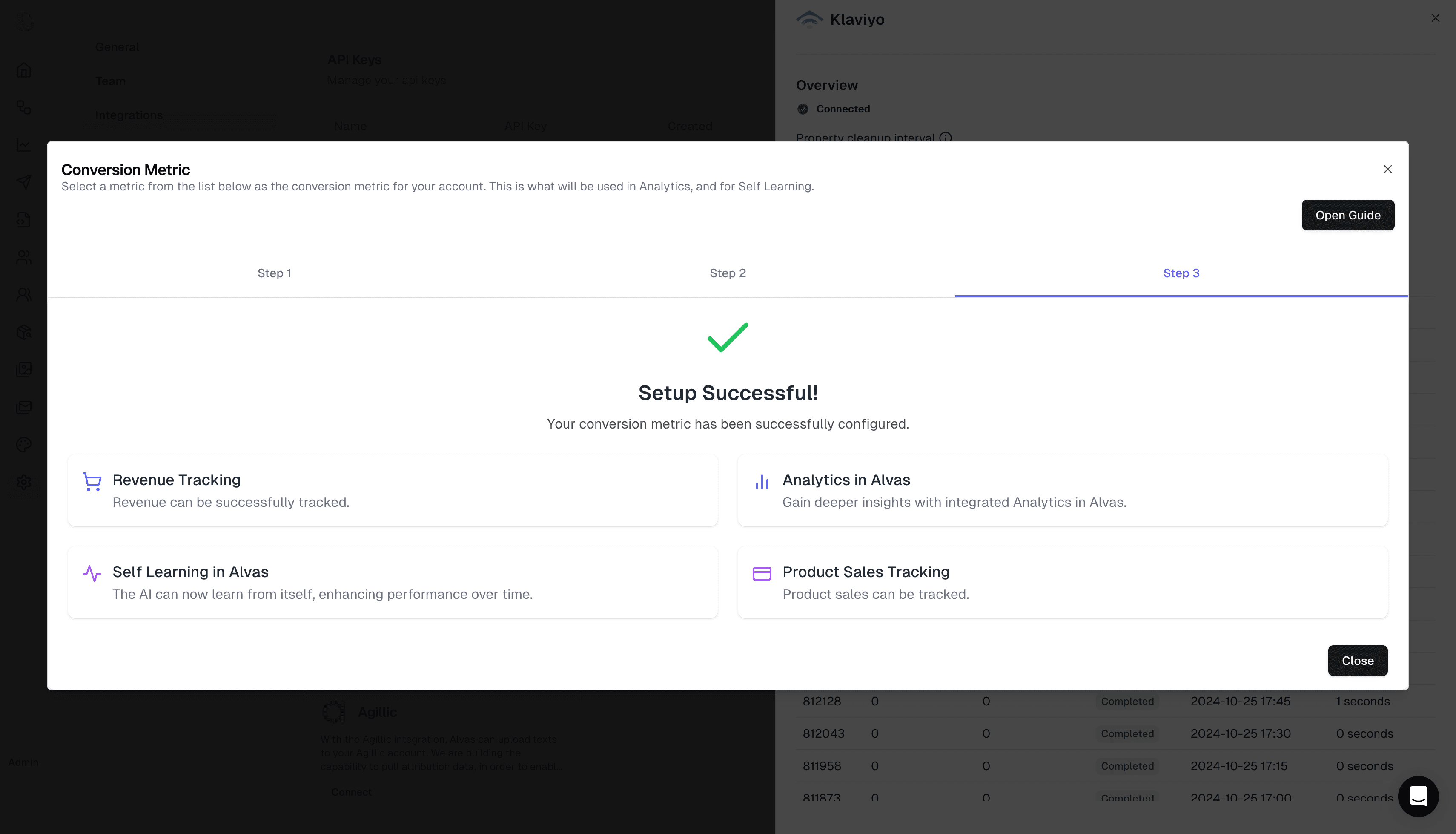Click the app logo at top-left
The height and width of the screenshot is (834, 1456).
coord(23,22)
